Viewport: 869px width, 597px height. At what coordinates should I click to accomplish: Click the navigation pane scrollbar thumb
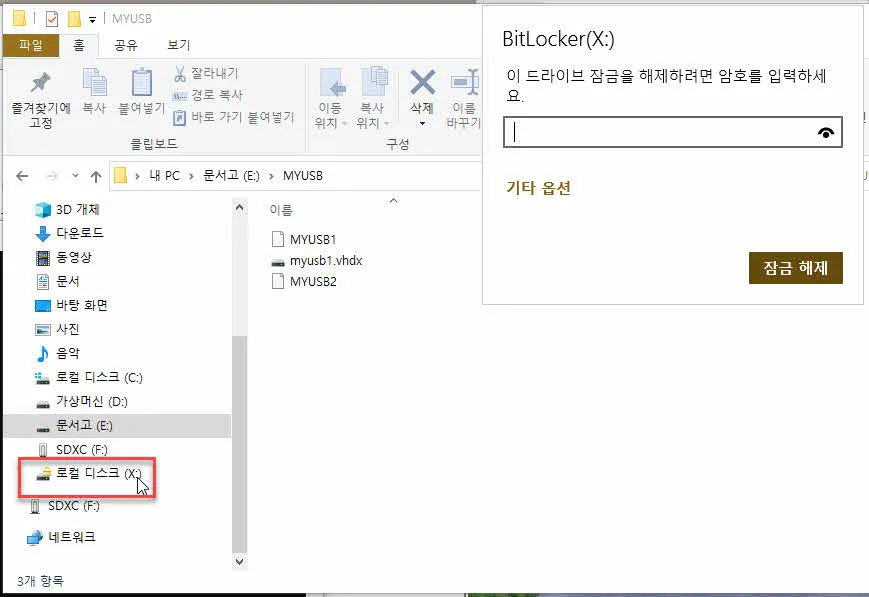(239, 443)
